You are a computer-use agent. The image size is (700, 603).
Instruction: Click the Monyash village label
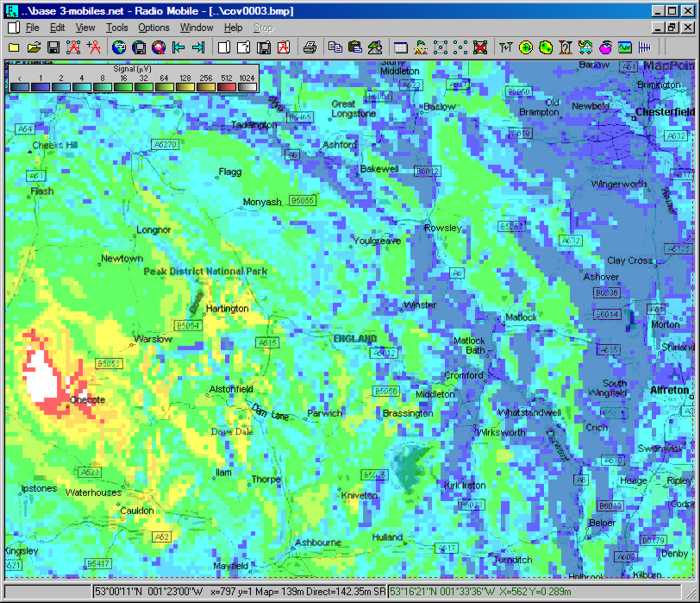click(262, 202)
